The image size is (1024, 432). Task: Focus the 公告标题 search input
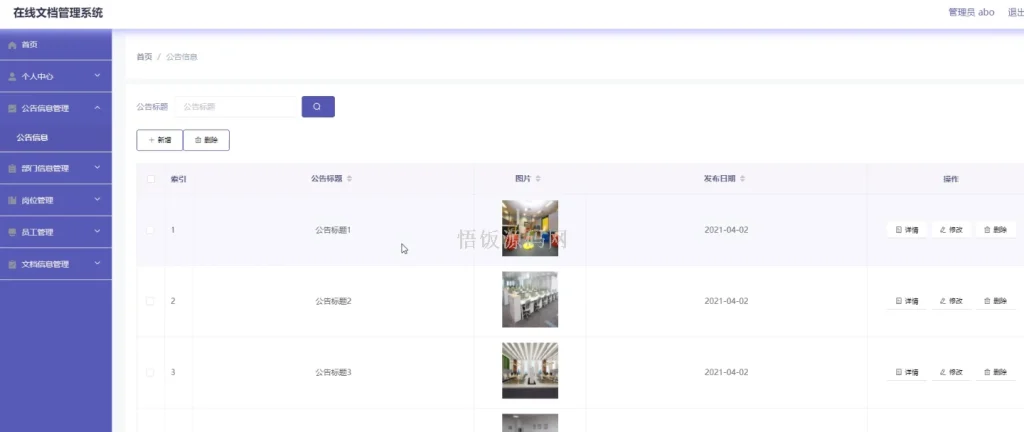click(x=236, y=106)
